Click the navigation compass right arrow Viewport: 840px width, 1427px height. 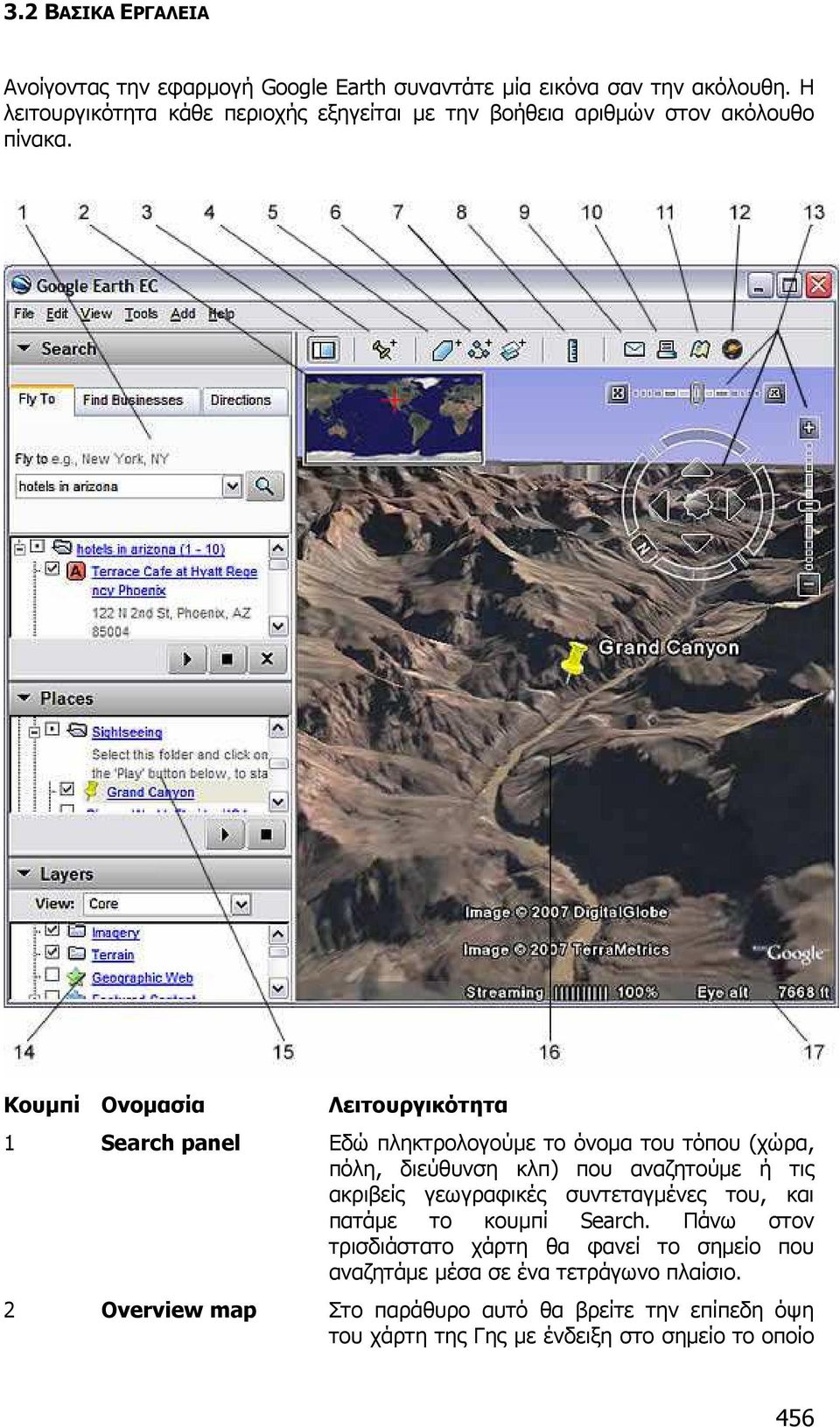(735, 505)
